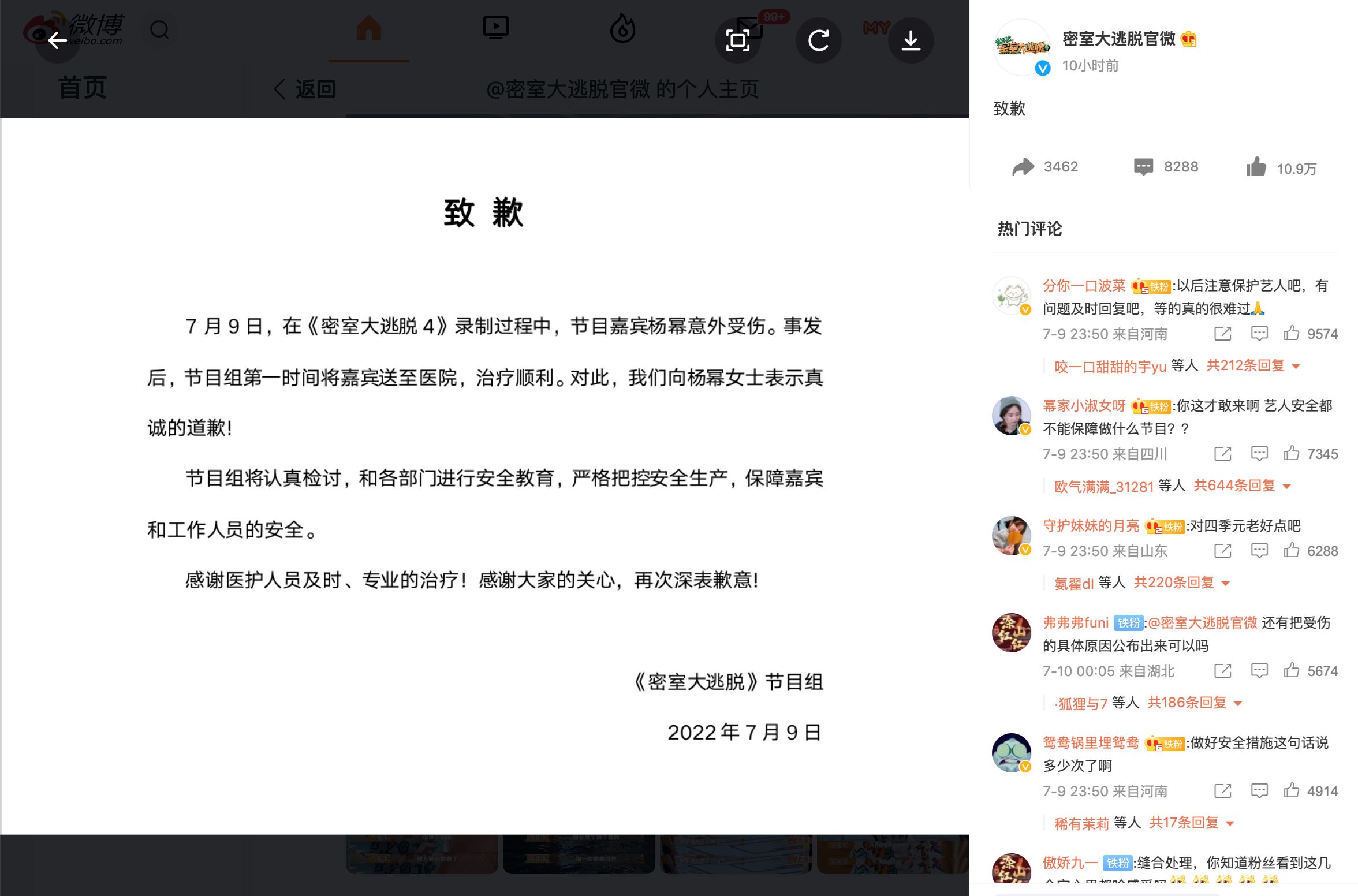Switch to the 首页 tab
The width and height of the screenshot is (1358, 896).
pyautogui.click(x=81, y=88)
